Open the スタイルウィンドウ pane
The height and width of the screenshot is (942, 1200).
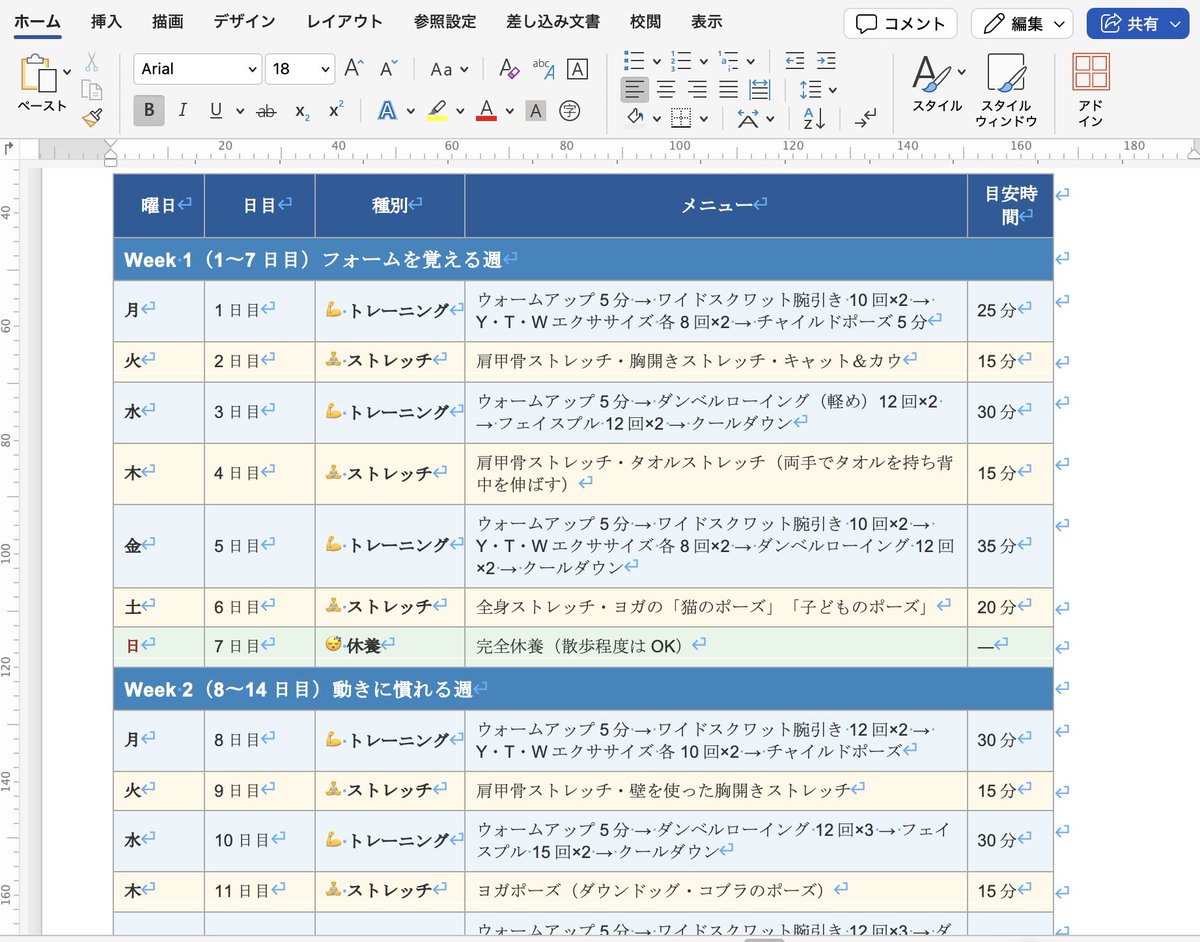1007,90
